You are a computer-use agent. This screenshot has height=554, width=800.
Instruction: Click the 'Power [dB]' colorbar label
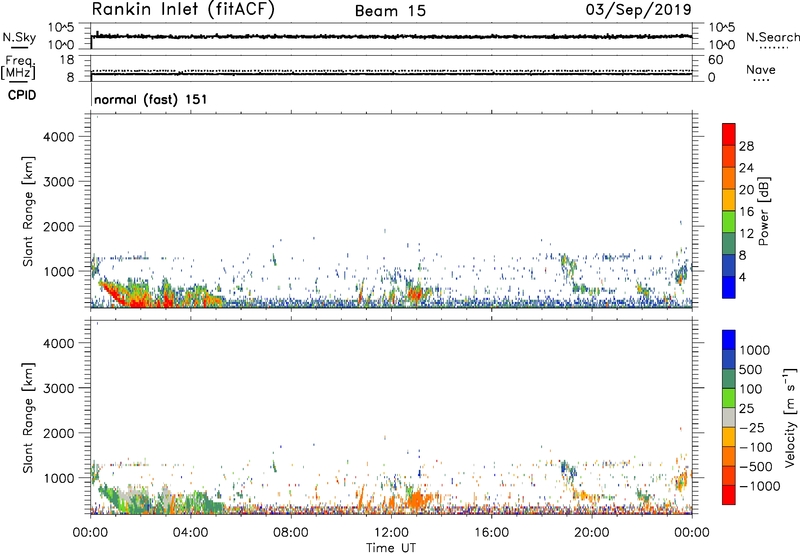763,211
